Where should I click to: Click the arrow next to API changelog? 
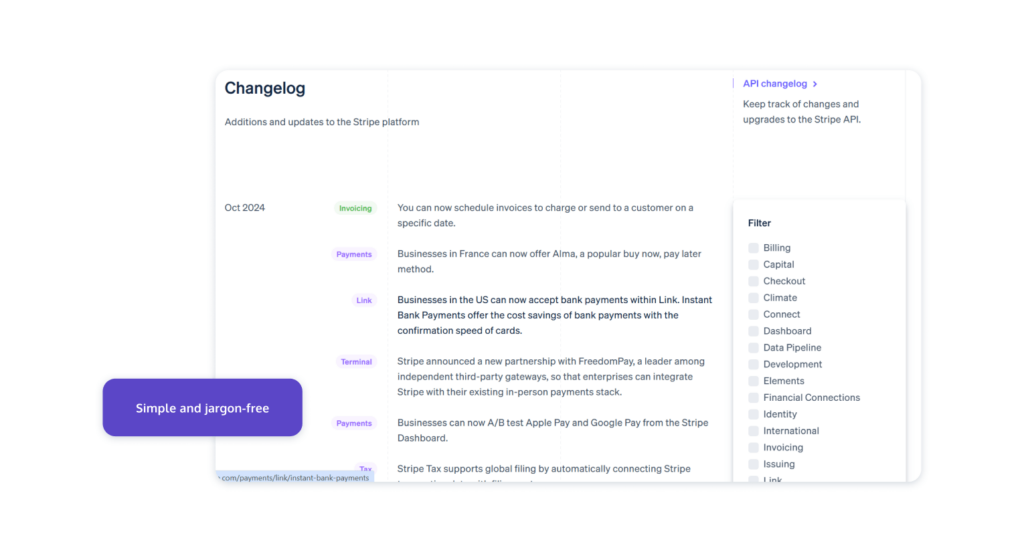815,85
